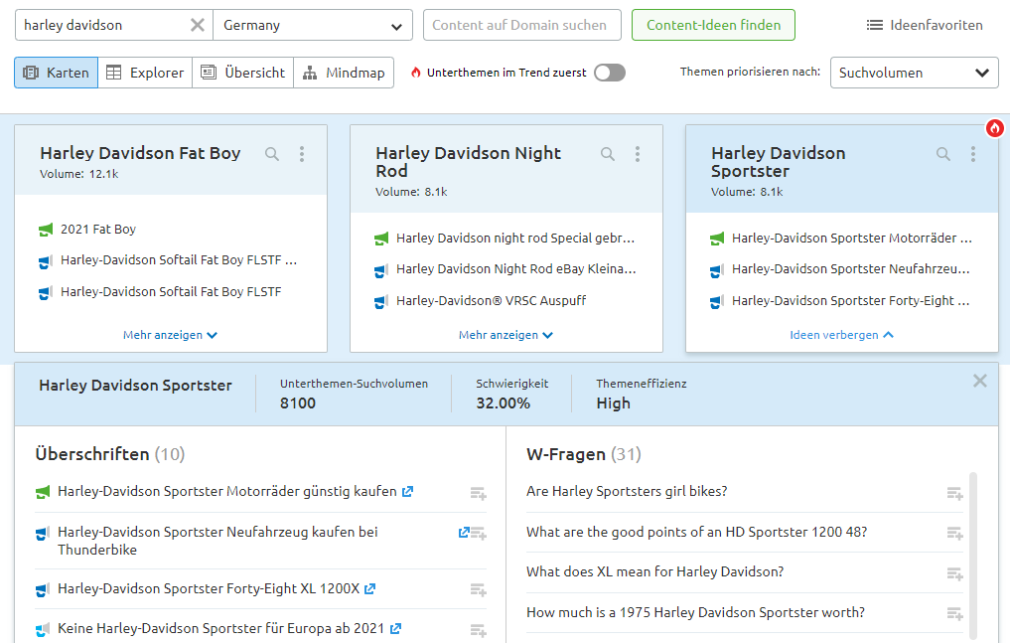Open the Suchvolumen prioritization dropdown
The width and height of the screenshot is (1010, 643).
(913, 73)
